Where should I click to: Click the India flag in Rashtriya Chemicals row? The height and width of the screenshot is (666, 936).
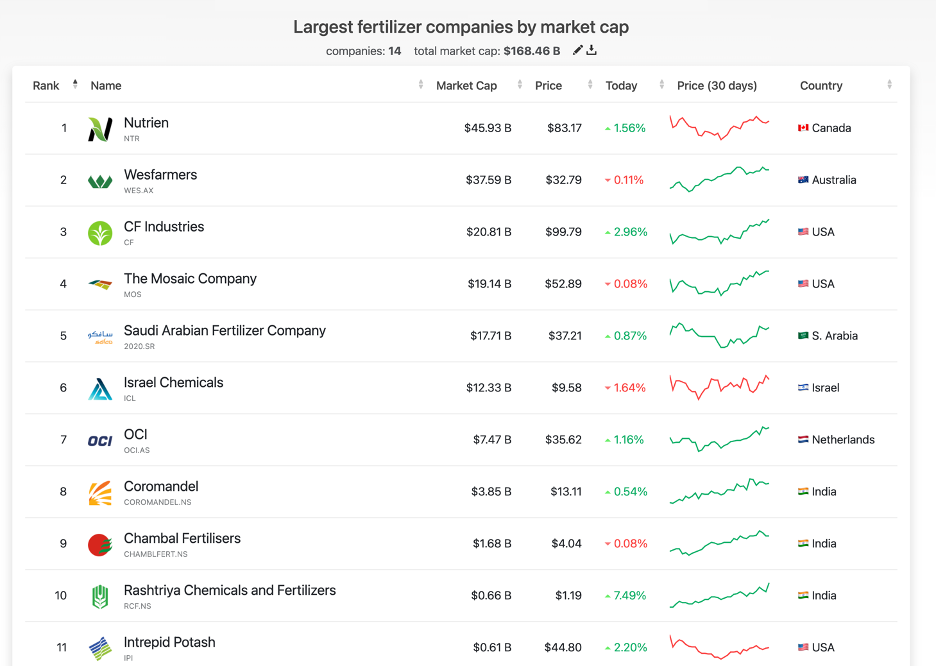pyautogui.click(x=803, y=595)
